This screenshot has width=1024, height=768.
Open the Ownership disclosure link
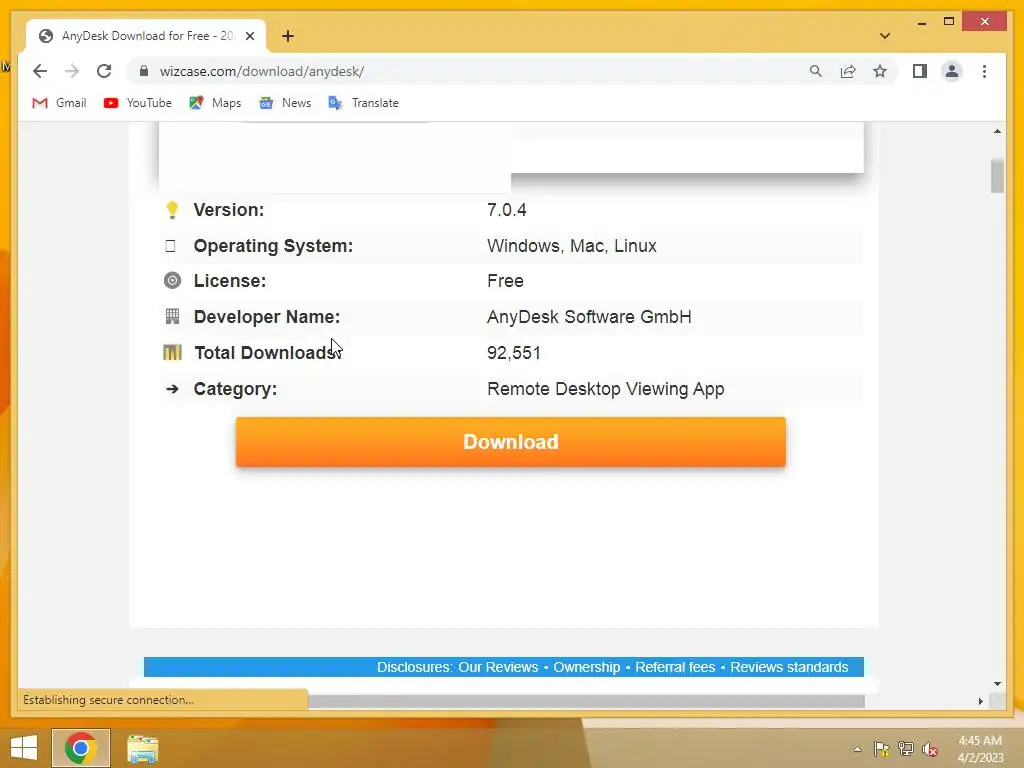(586, 667)
